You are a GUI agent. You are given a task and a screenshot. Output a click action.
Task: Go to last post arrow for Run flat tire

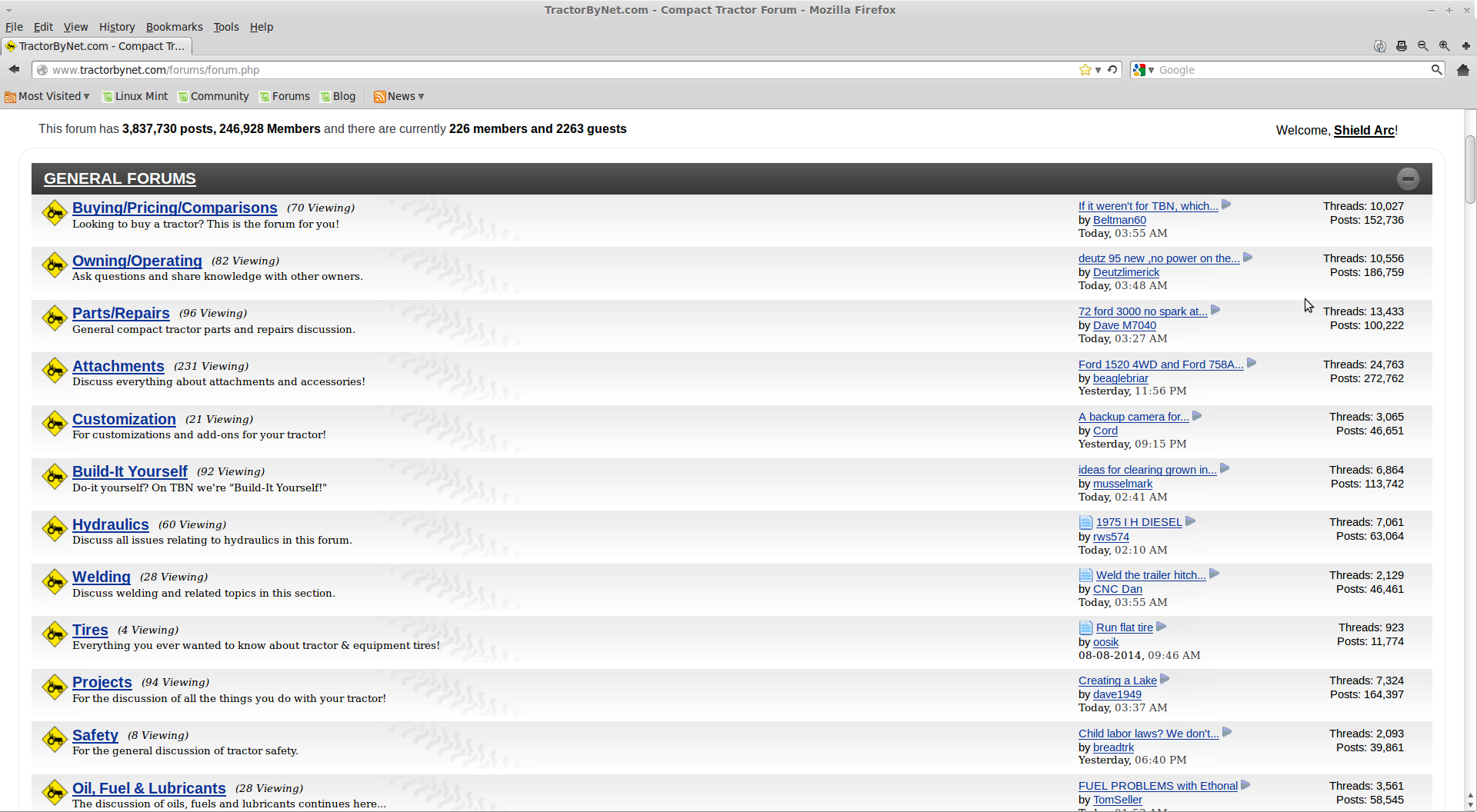1162,627
